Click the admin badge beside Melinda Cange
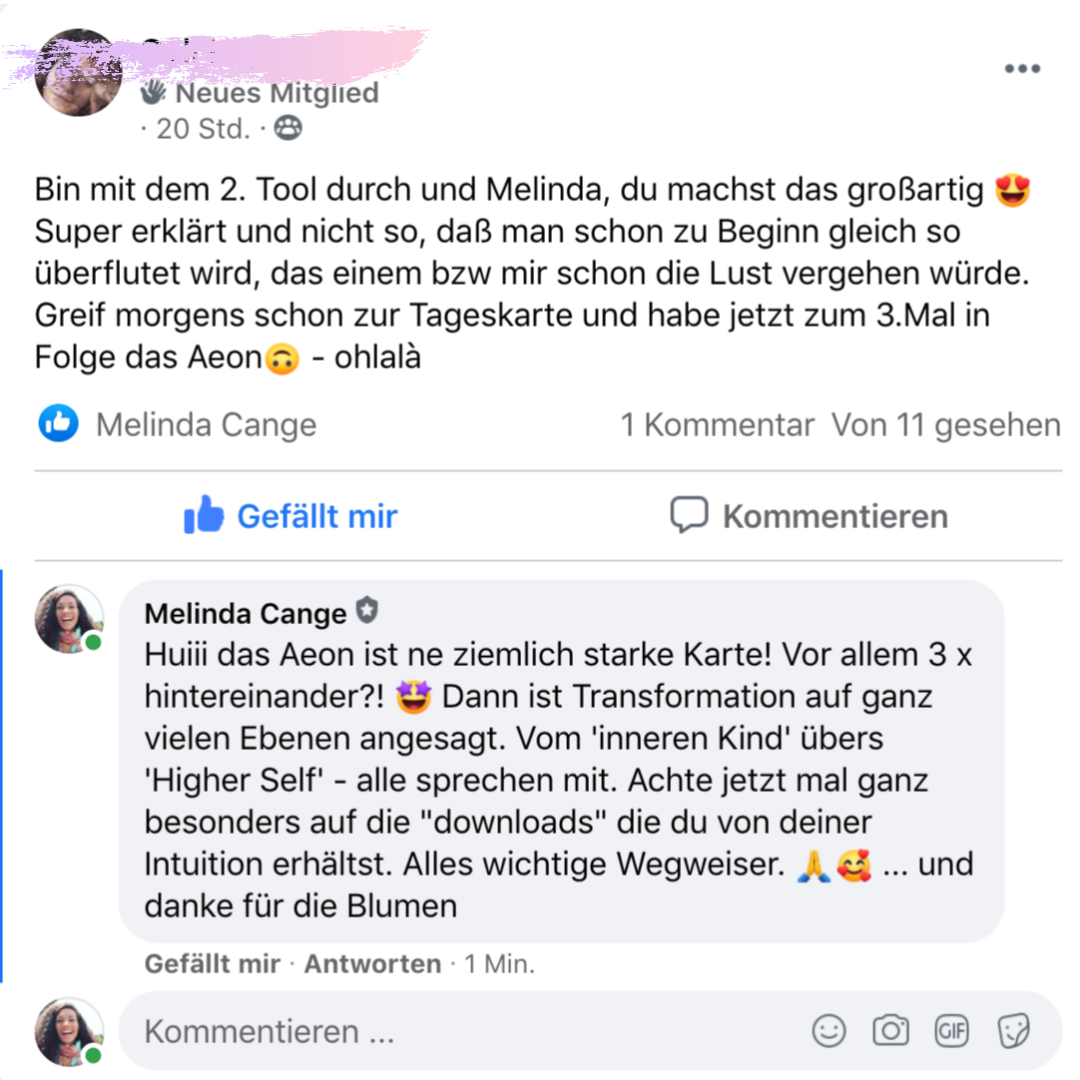Image resolution: width=1080 pixels, height=1080 pixels. [367, 610]
